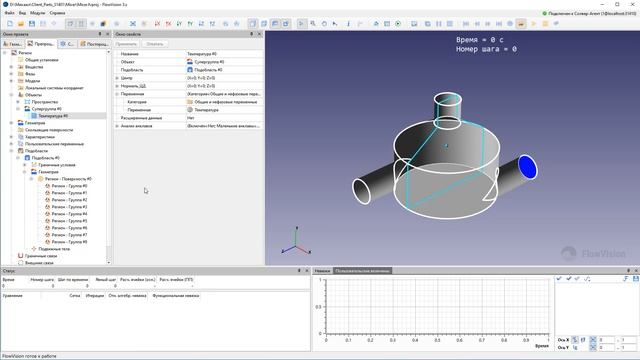The height and width of the screenshot is (360, 640).
Task: Expand the Граничные условия node
Action: (24, 165)
